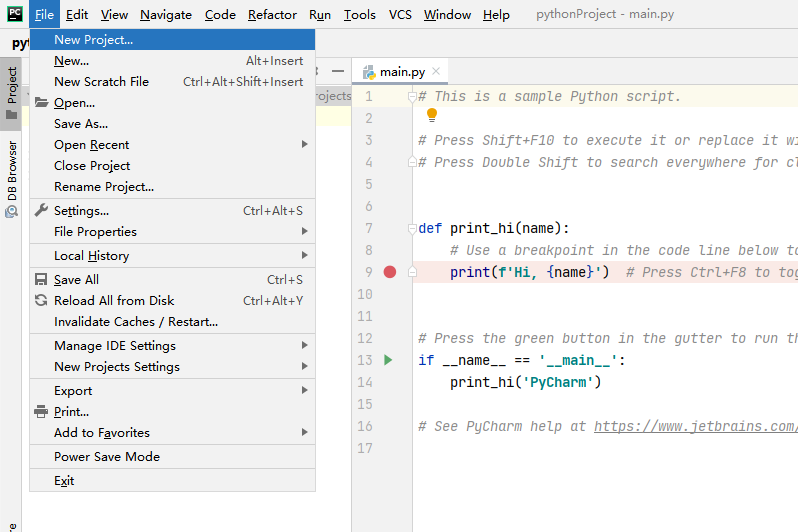Click line number 17 in the gutter

point(365,449)
